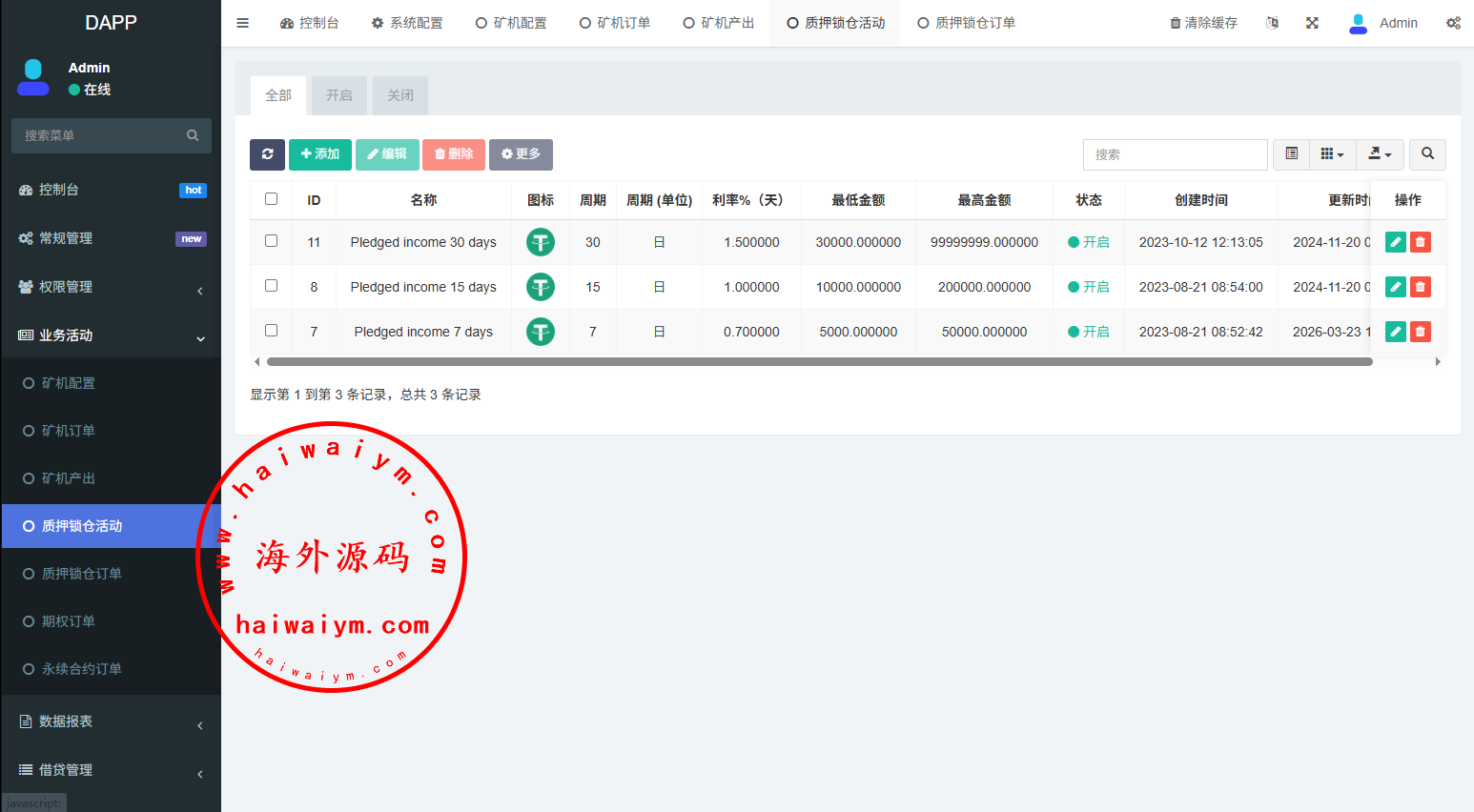Click the 搜索 input field above the table
Image resolution: width=1474 pixels, height=812 pixels.
1175,154
